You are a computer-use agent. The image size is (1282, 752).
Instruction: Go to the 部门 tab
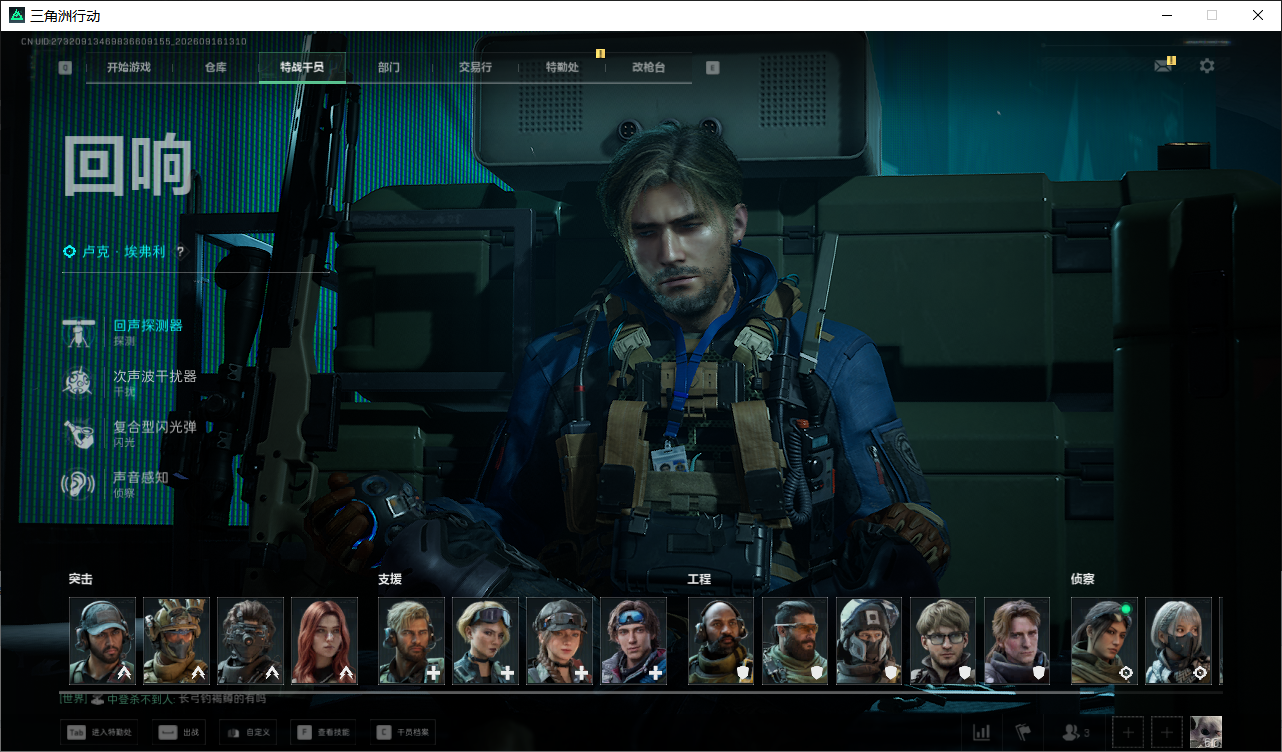coord(389,68)
